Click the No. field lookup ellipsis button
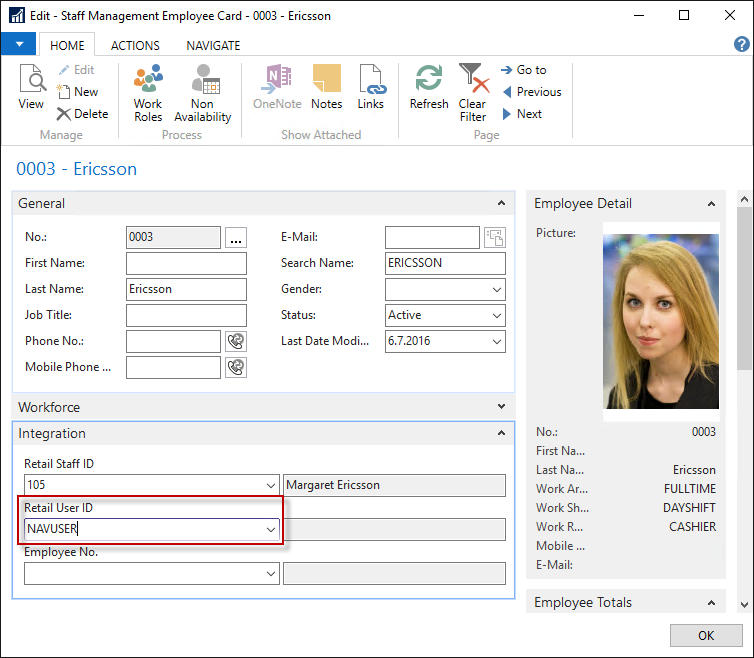This screenshot has height=658, width=754. click(235, 238)
